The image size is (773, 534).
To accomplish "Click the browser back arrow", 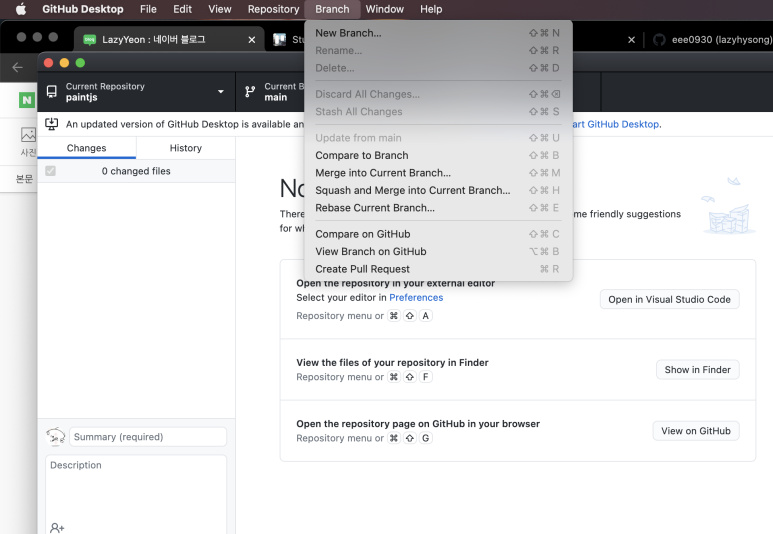I will 17,67.
